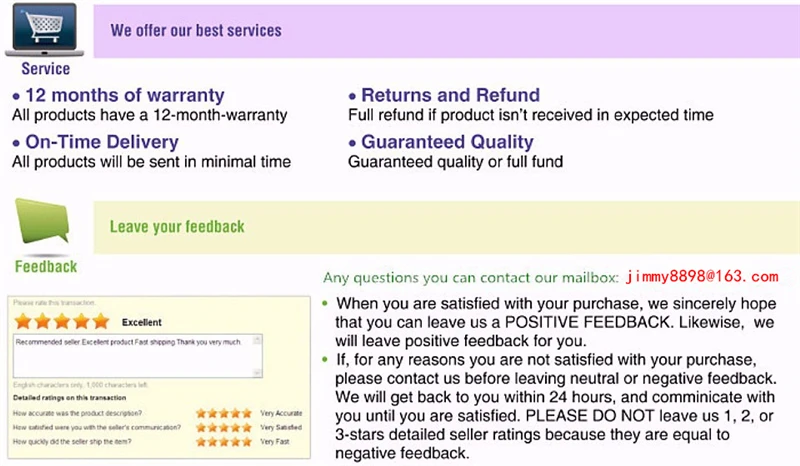Click the stars for seller shipping speed

pyautogui.click(x=224, y=442)
